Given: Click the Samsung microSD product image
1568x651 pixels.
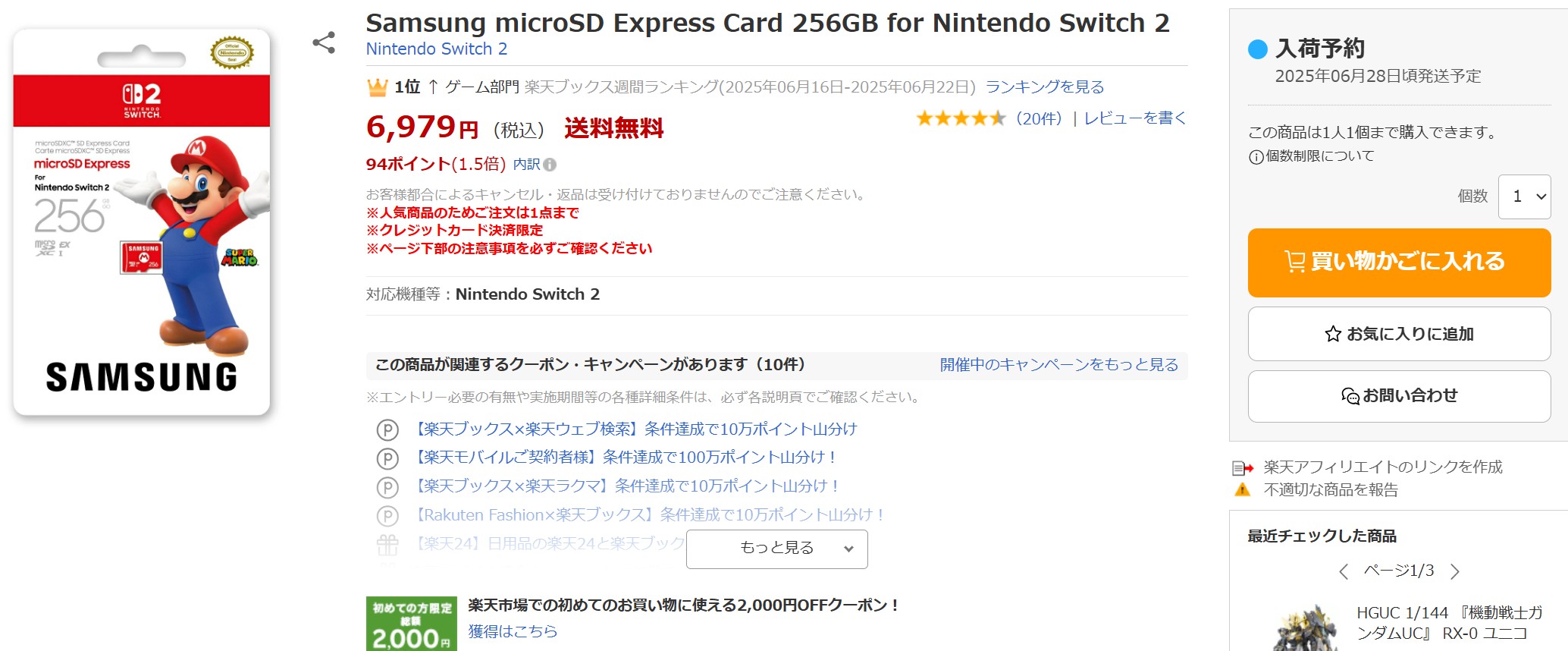Looking at the screenshot, I should 142,222.
